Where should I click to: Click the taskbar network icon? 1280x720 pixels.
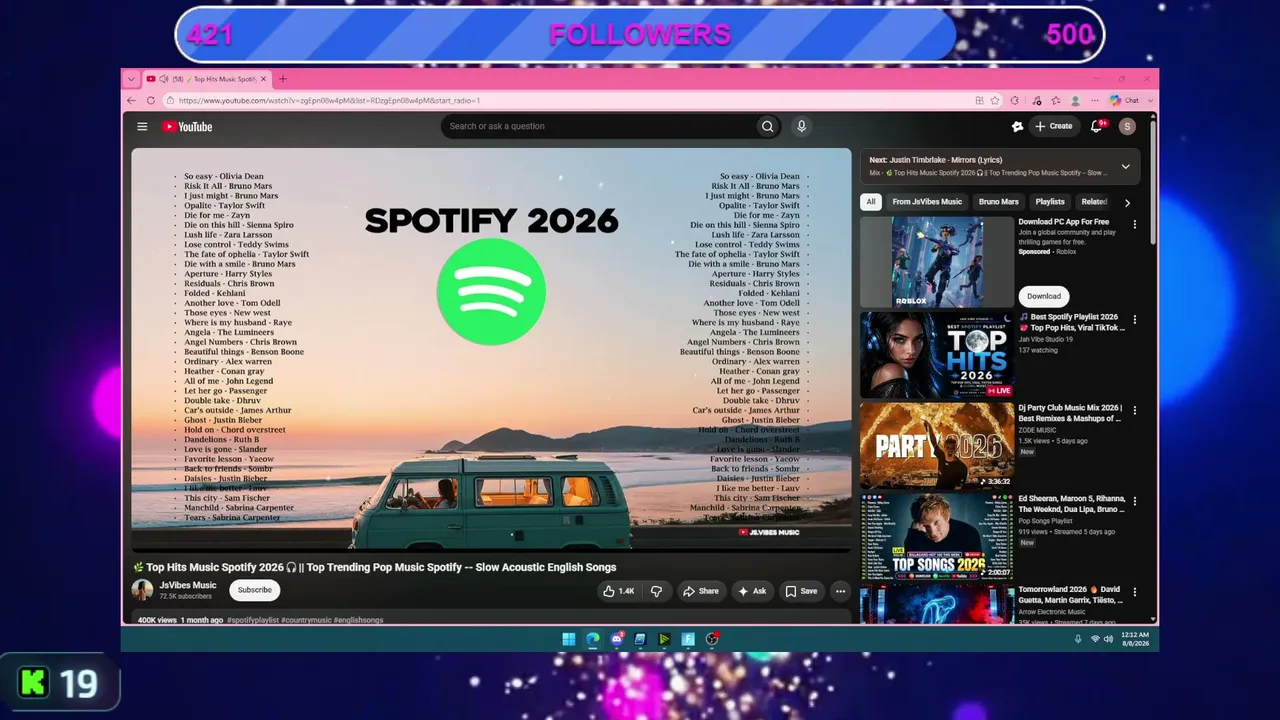click(x=1095, y=639)
